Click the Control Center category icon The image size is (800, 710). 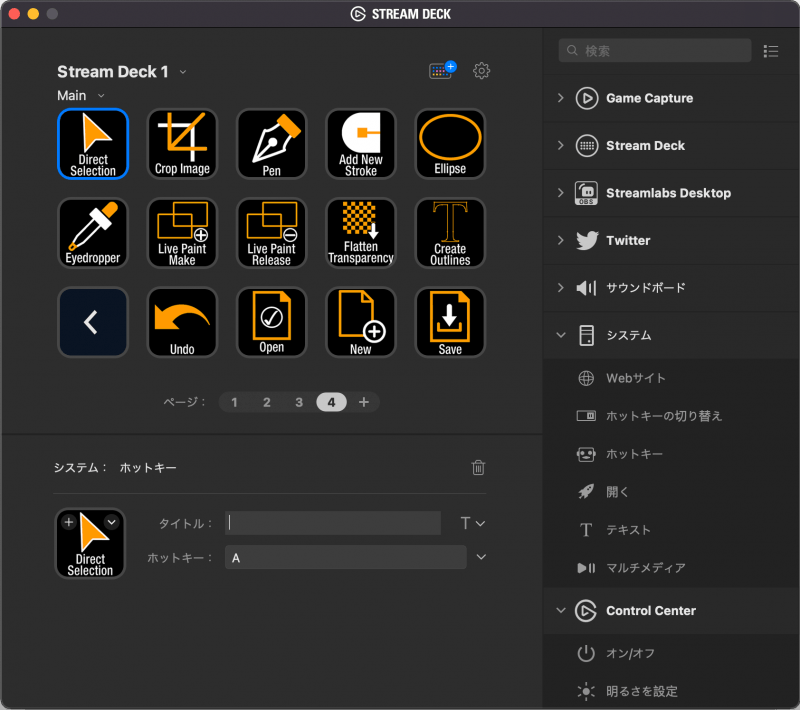[586, 611]
